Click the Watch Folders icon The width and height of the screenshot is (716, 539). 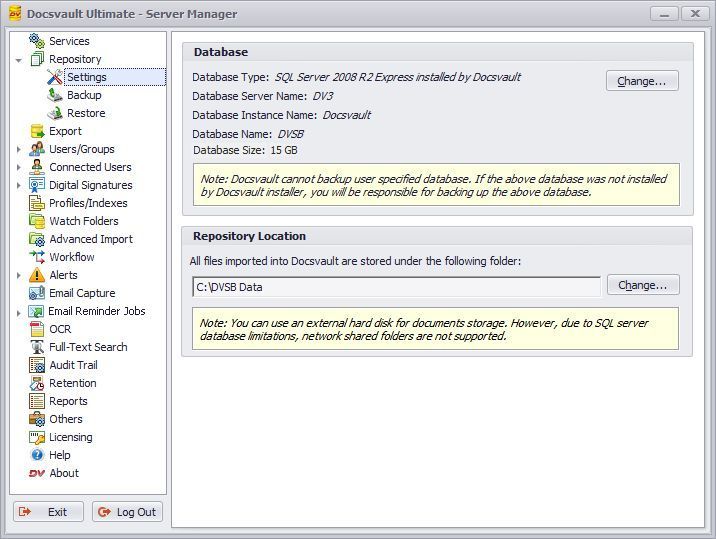(x=37, y=221)
